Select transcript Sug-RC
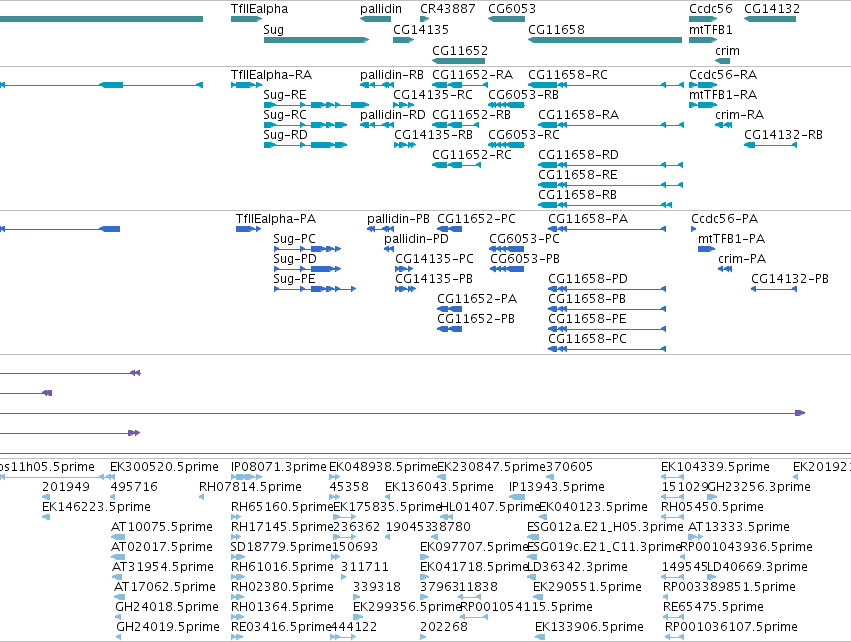 tap(305, 125)
